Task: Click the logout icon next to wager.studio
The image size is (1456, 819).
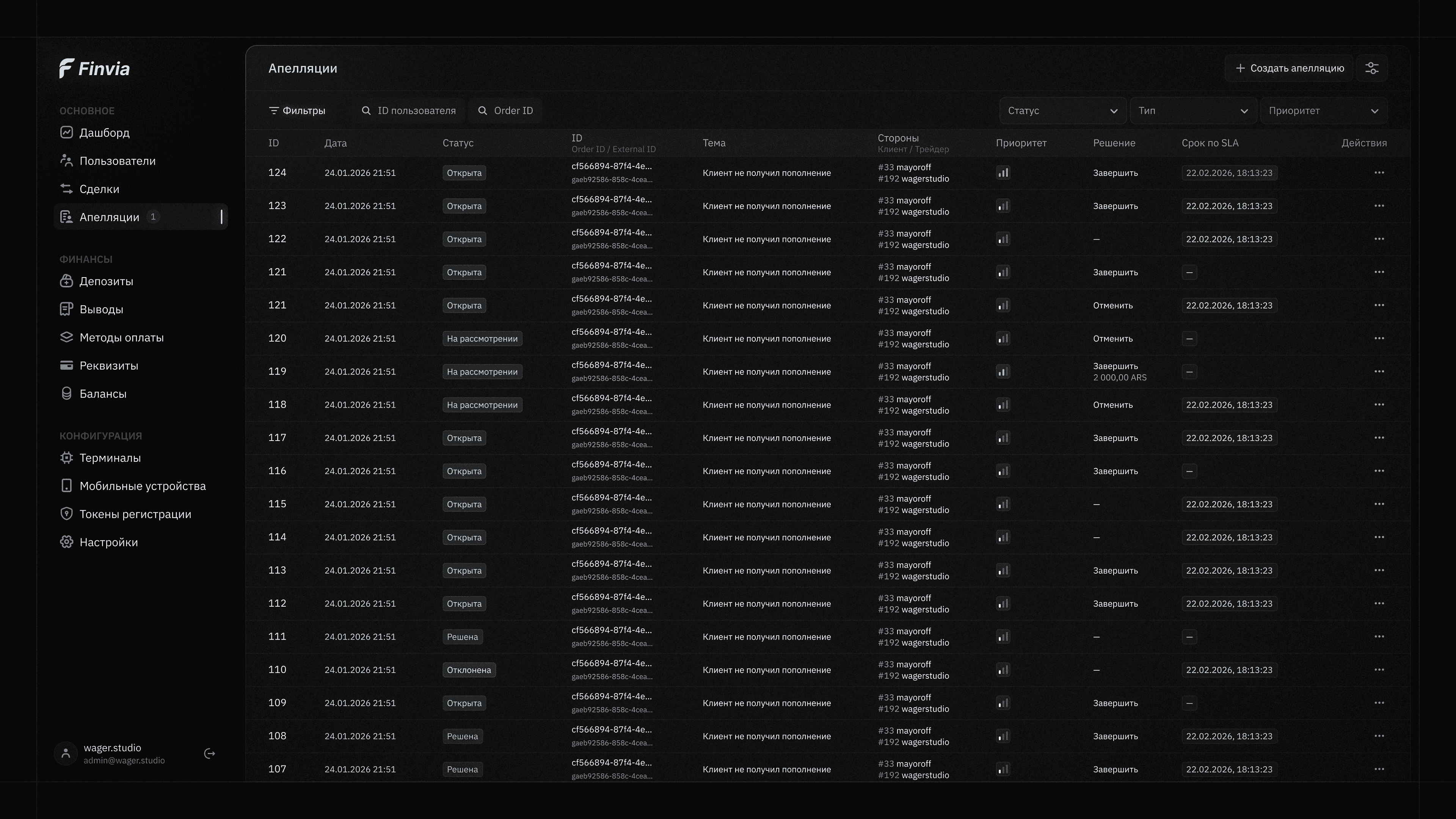Action: (209, 753)
